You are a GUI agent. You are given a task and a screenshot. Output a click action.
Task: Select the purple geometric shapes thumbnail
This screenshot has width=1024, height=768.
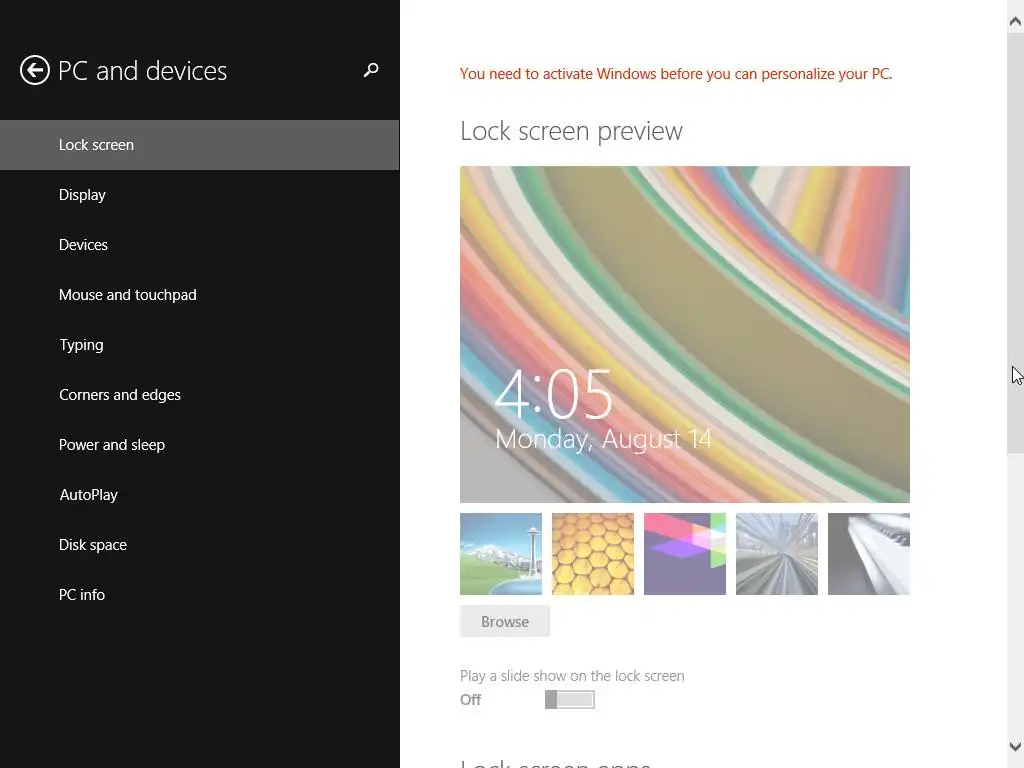685,554
